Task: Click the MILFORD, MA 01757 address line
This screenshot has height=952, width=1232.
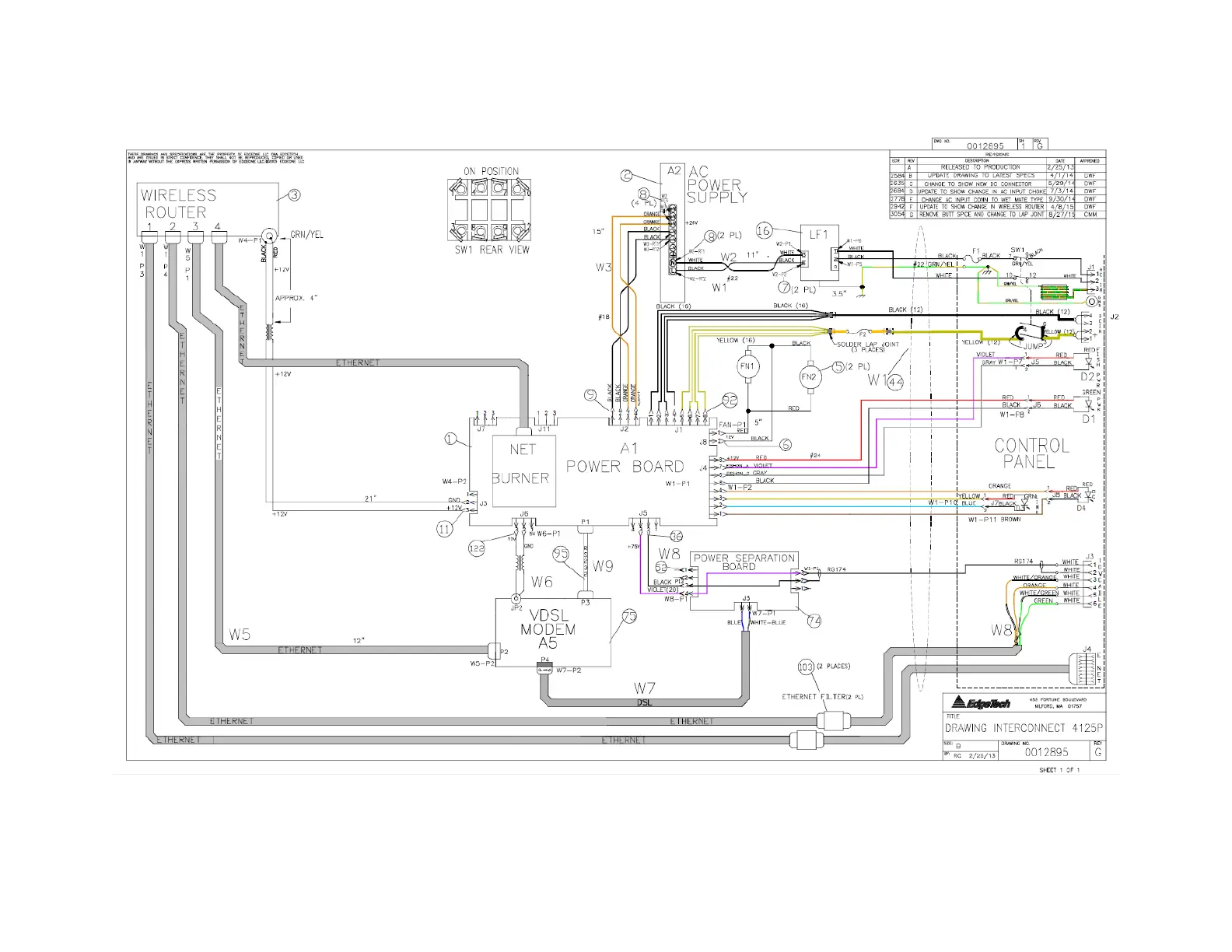Action: coord(1057,705)
